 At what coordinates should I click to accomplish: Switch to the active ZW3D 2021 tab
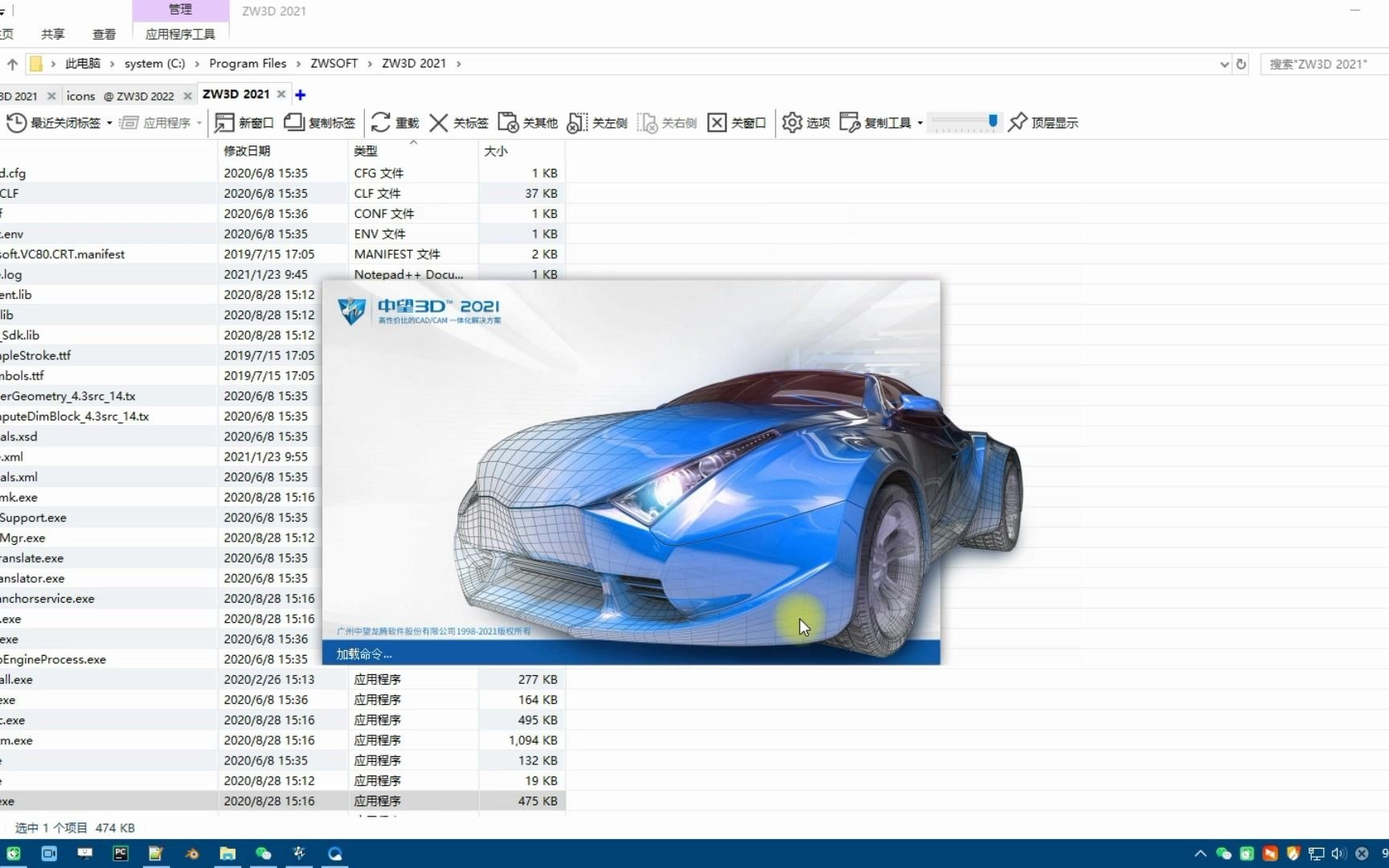tap(236, 94)
